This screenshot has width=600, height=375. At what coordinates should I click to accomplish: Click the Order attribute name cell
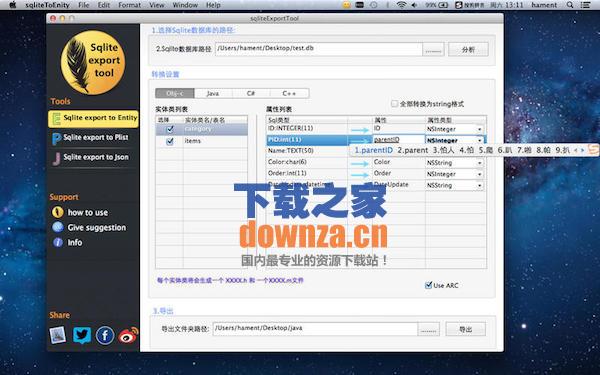tap(399, 173)
